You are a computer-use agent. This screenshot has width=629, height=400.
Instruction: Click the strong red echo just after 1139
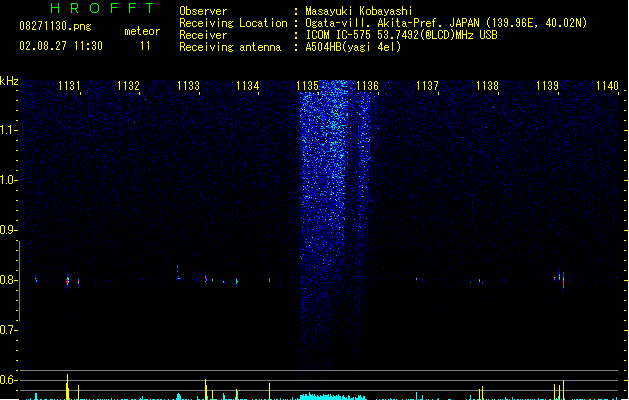click(563, 280)
